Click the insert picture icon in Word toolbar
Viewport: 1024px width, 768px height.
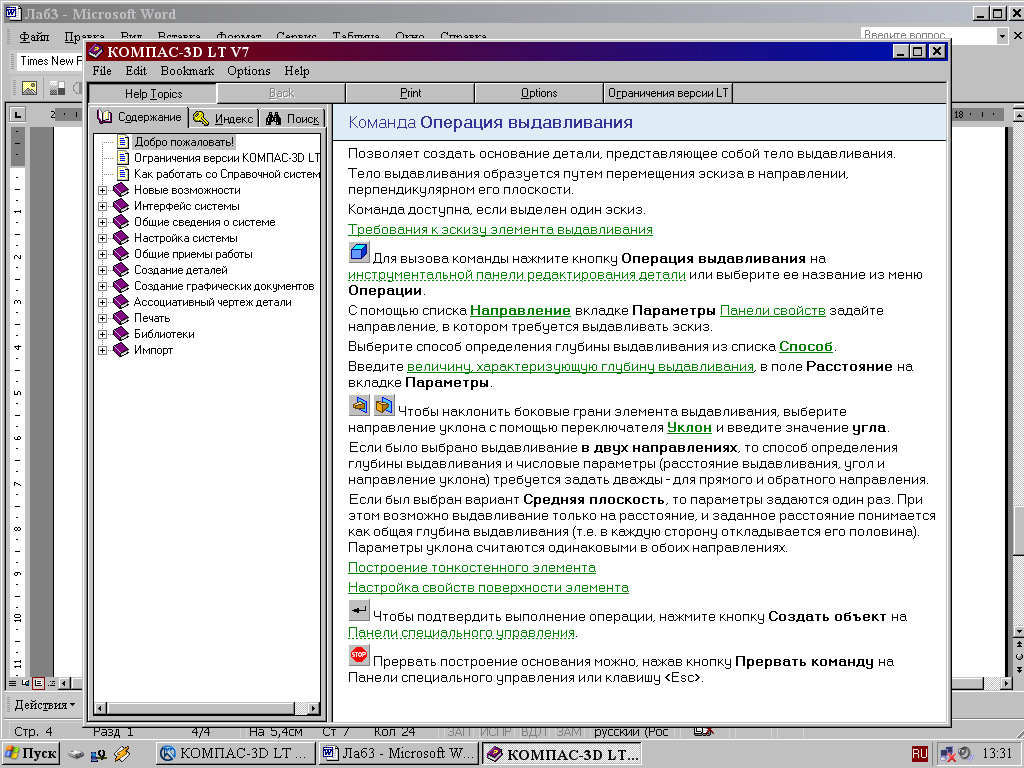(29, 88)
